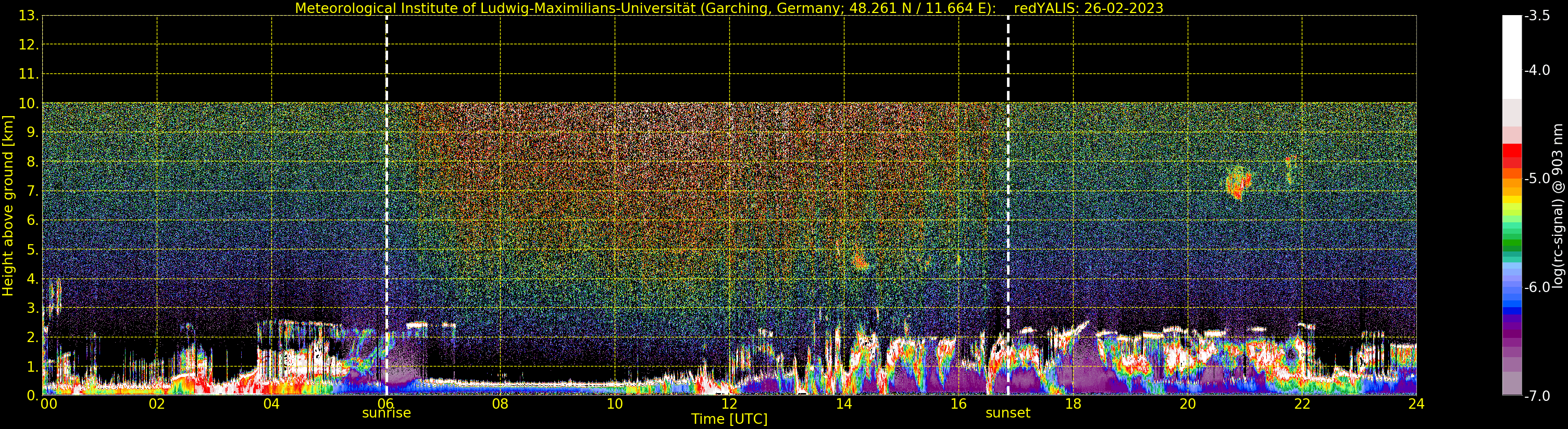Click the height axis tick '5.'
This screenshot has height=429, width=1568.
pyautogui.click(x=32, y=249)
